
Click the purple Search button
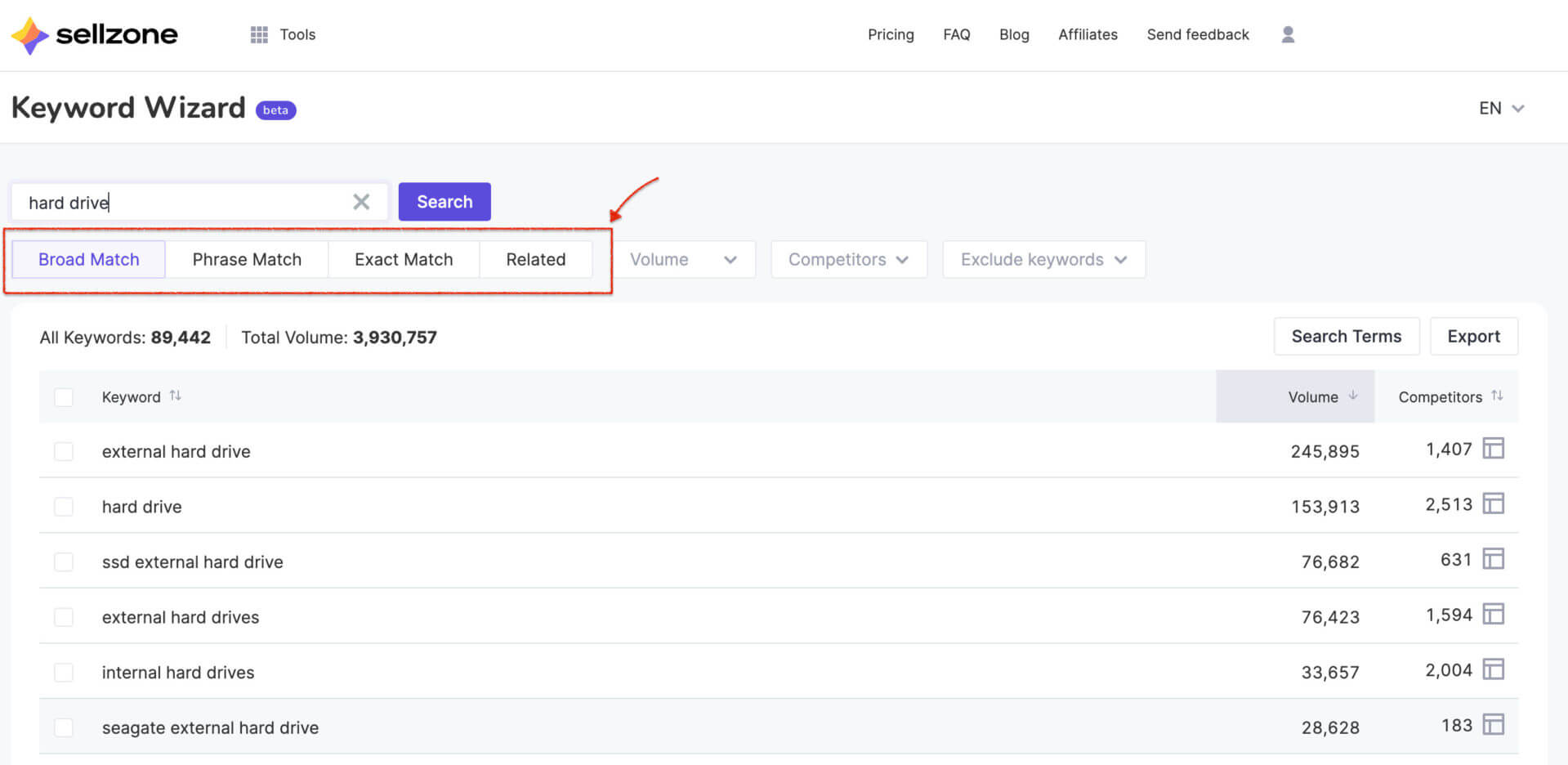[444, 202]
